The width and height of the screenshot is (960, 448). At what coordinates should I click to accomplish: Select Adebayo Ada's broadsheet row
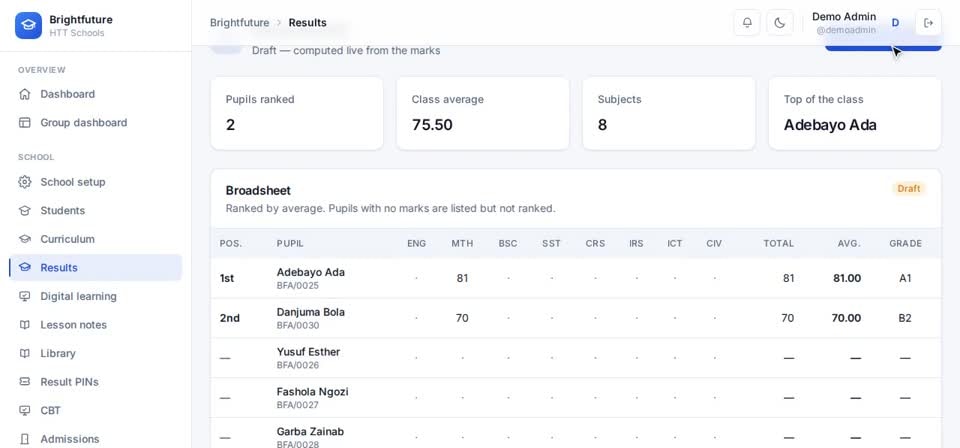(x=576, y=278)
